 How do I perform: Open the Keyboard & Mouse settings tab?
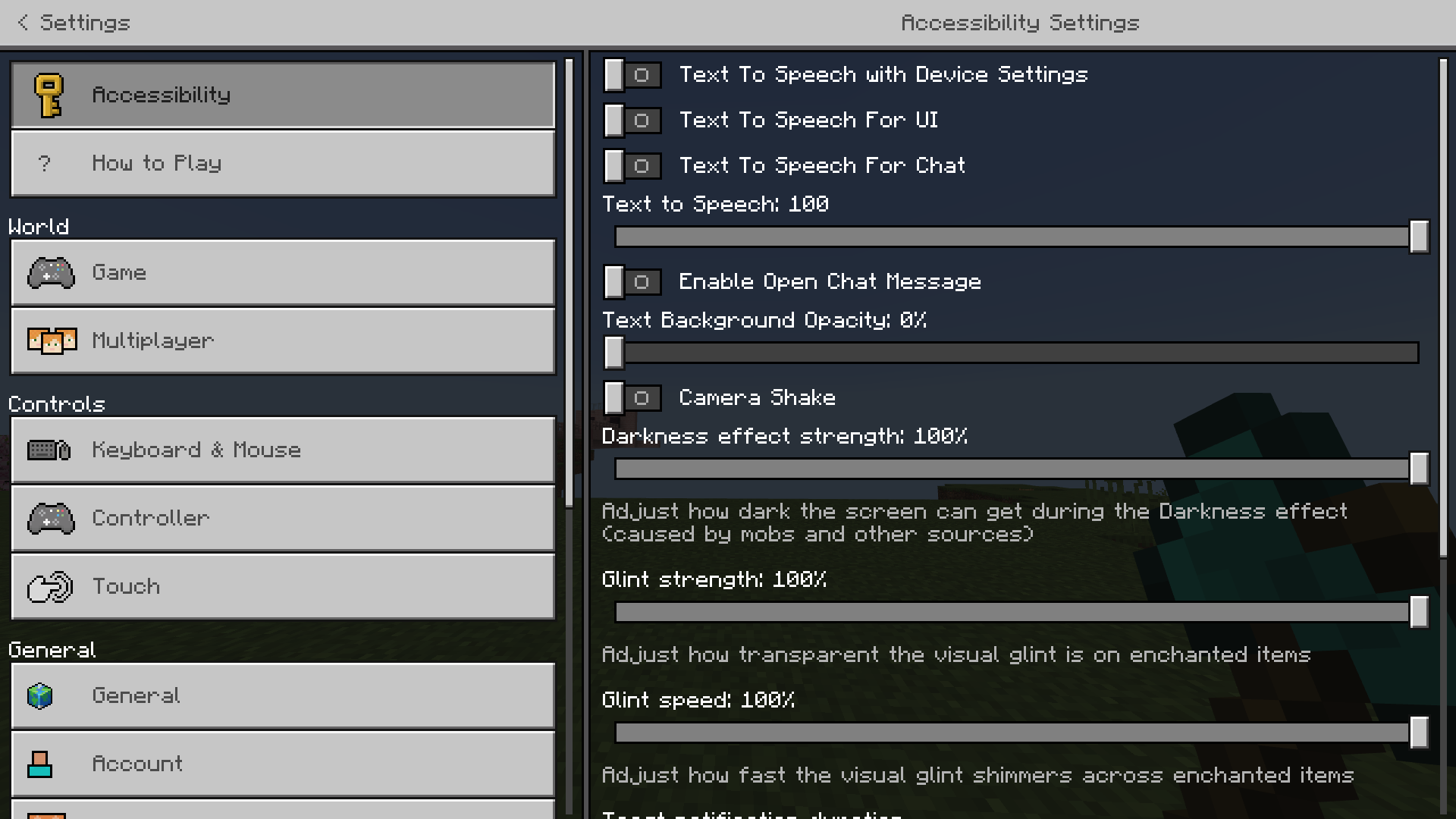[283, 450]
